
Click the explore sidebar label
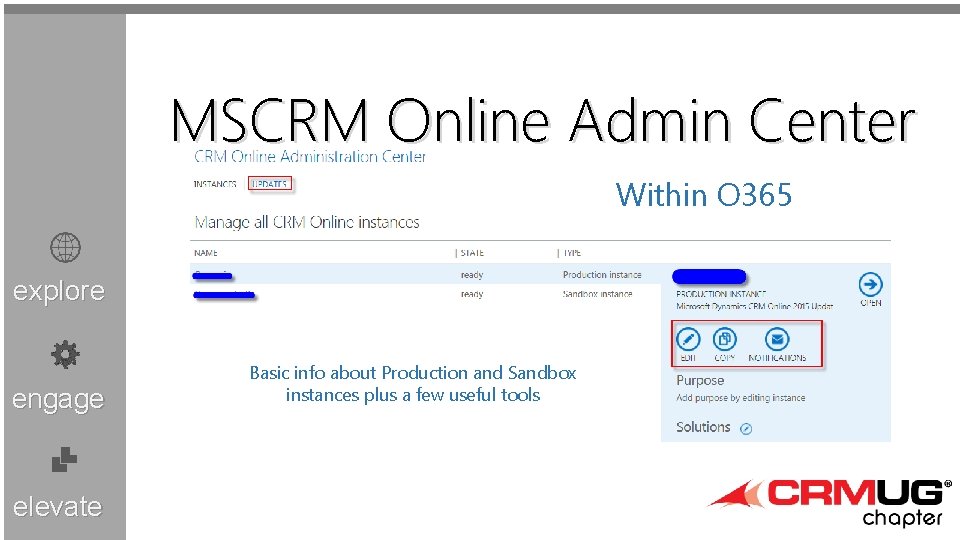(59, 291)
